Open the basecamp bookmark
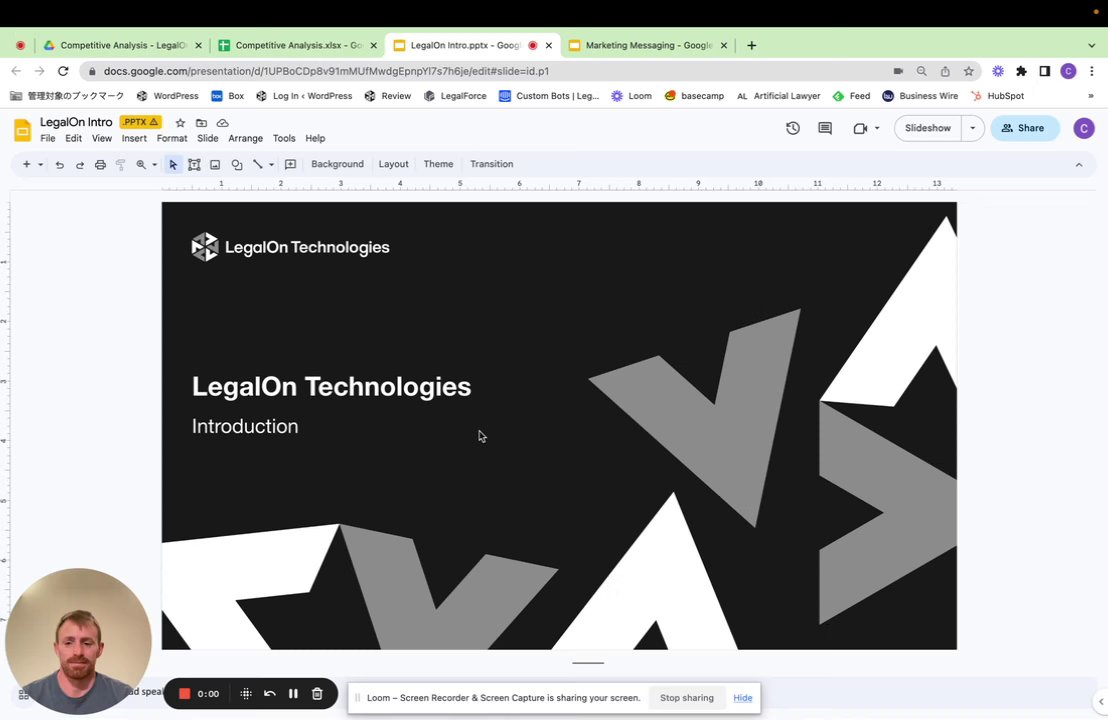1108x720 pixels. [695, 96]
